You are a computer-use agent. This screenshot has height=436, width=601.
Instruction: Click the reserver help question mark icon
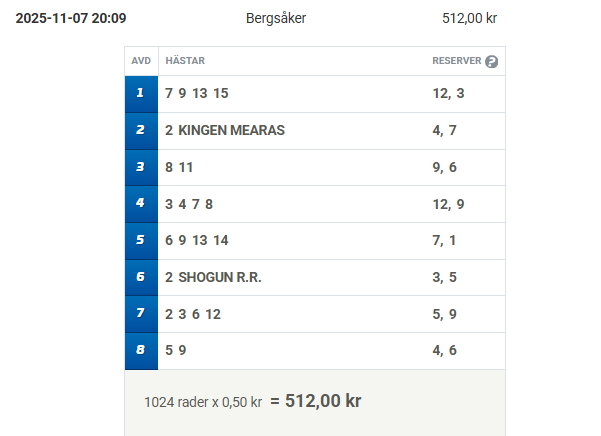pos(491,61)
